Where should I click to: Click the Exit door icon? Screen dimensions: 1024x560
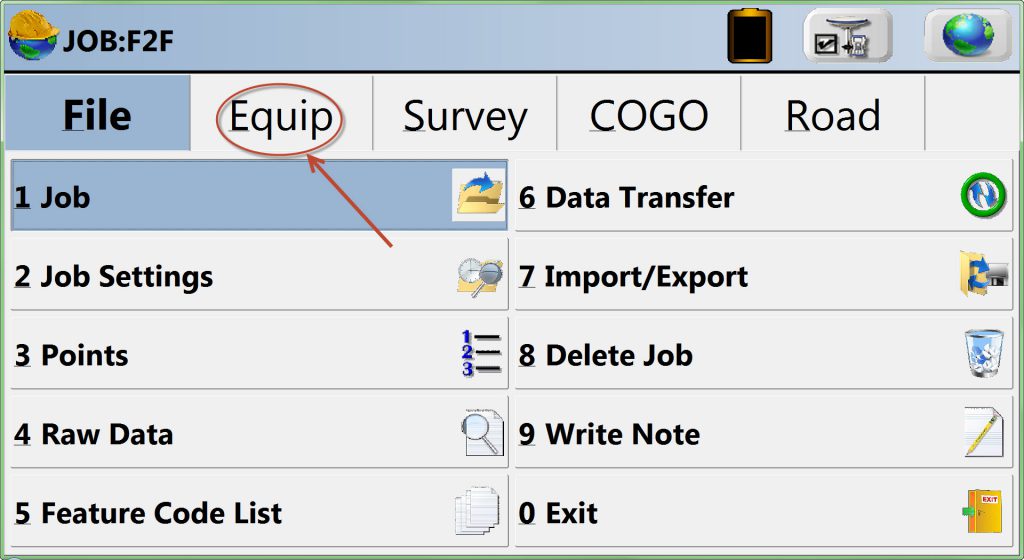point(983,511)
